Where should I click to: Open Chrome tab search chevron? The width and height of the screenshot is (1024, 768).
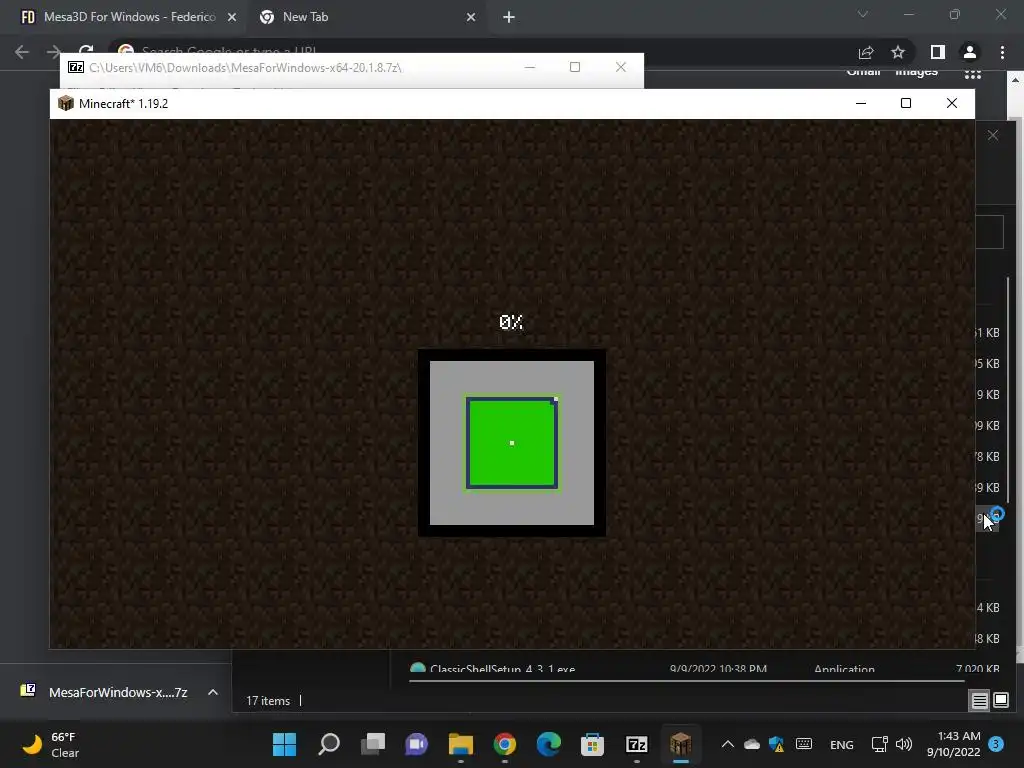click(863, 14)
